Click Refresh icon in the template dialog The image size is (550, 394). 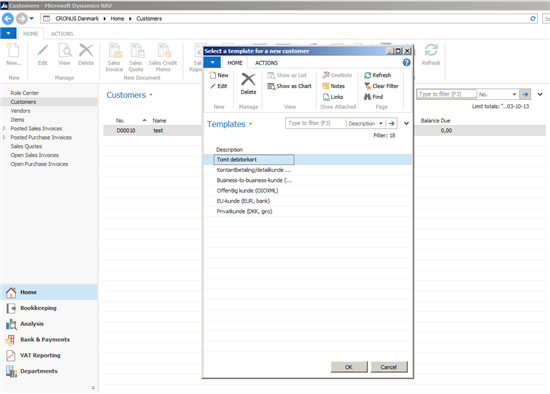[367, 75]
